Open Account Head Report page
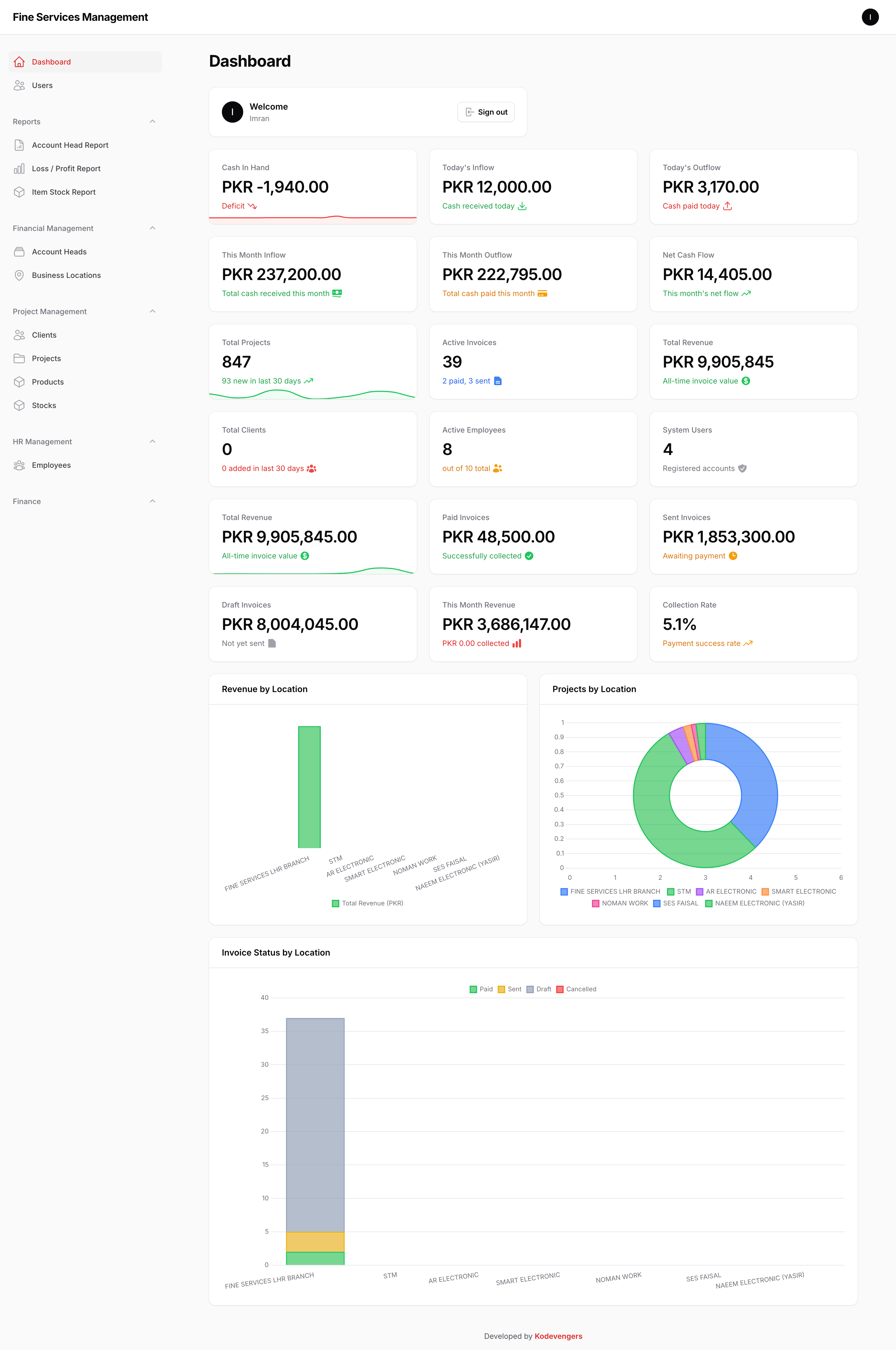 point(85,145)
